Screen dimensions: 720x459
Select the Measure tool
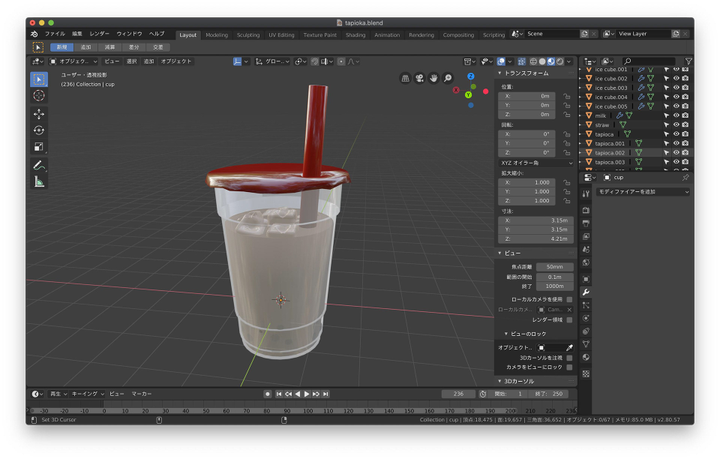[39, 182]
